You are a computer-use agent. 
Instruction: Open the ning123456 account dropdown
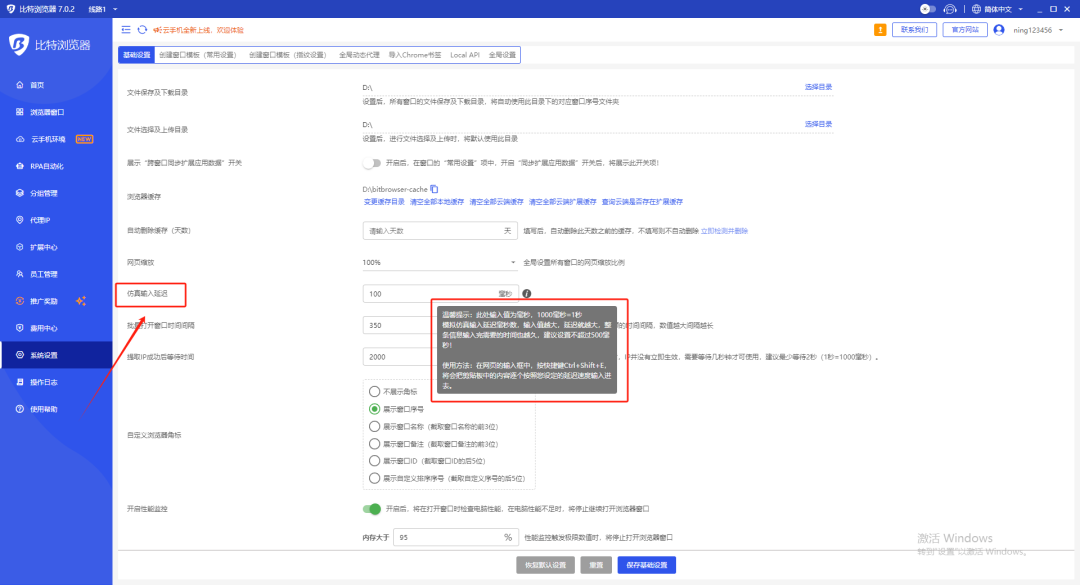click(x=1030, y=30)
